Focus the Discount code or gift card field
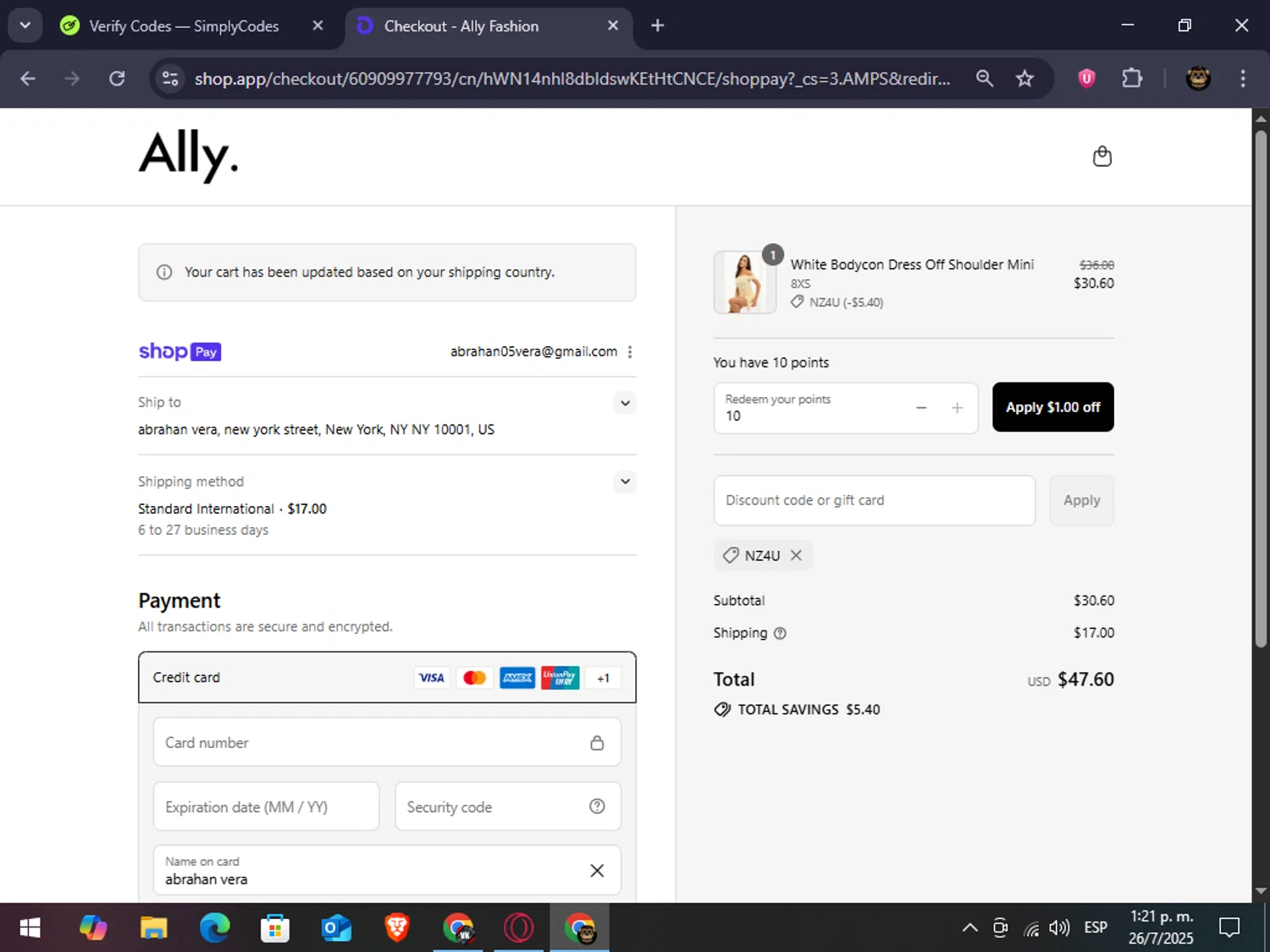 (874, 500)
